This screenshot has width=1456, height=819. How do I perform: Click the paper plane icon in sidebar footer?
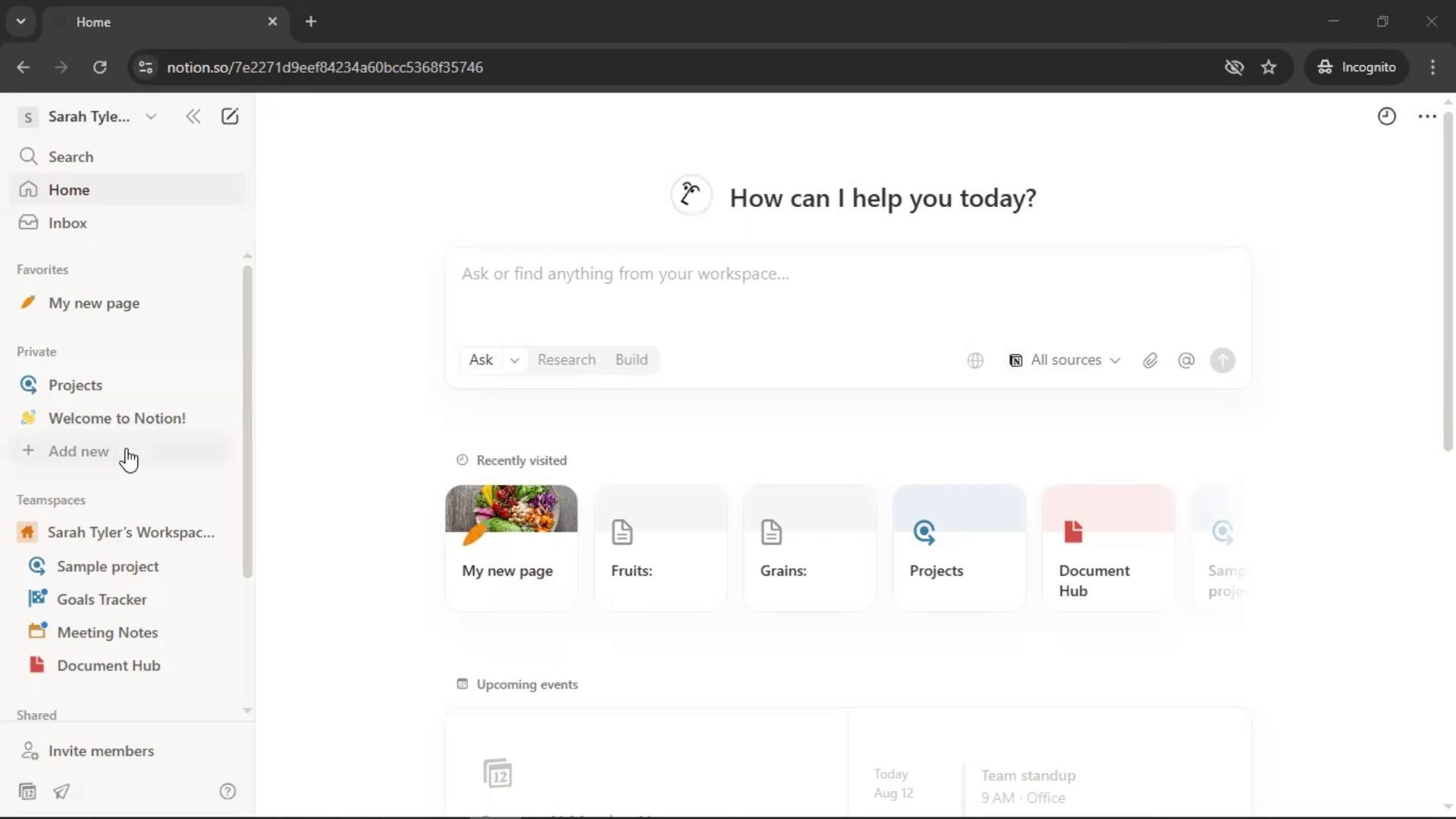pyautogui.click(x=61, y=792)
